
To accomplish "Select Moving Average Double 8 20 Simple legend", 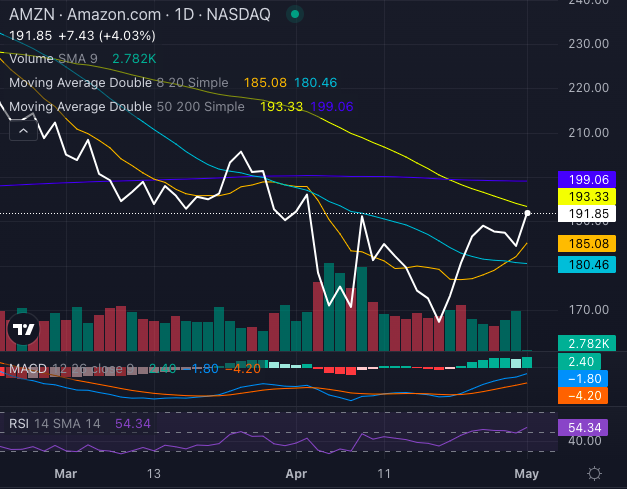I will click(x=119, y=83).
